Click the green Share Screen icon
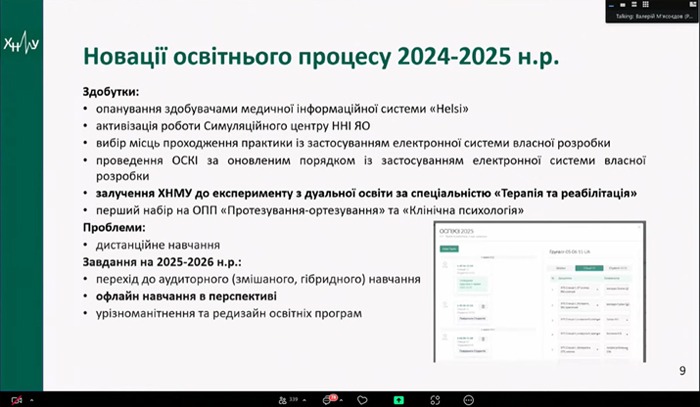This screenshot has width=700, height=407. [399, 400]
